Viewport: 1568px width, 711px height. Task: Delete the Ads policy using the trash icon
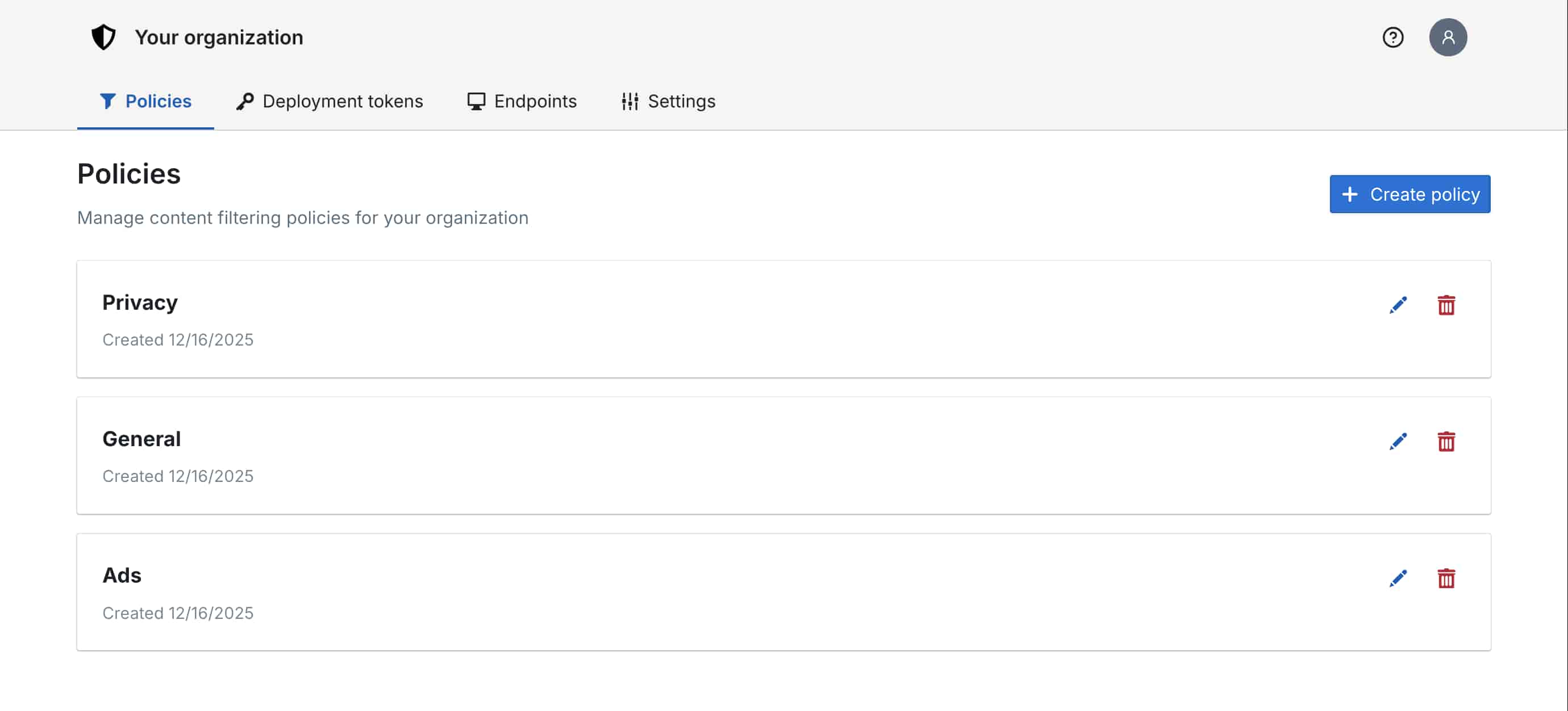point(1447,579)
